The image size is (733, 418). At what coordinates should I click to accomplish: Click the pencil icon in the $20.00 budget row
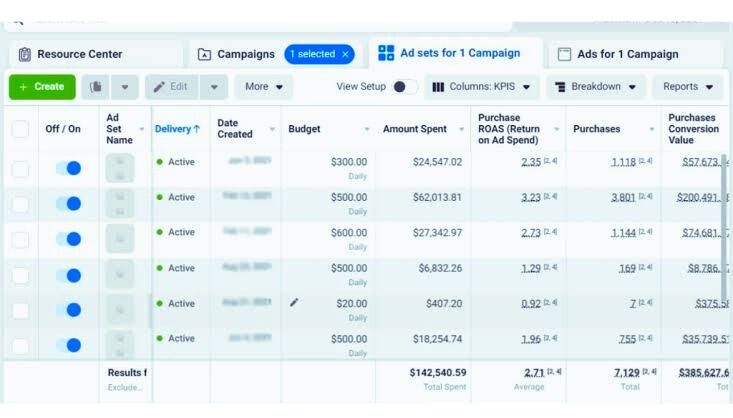click(294, 302)
